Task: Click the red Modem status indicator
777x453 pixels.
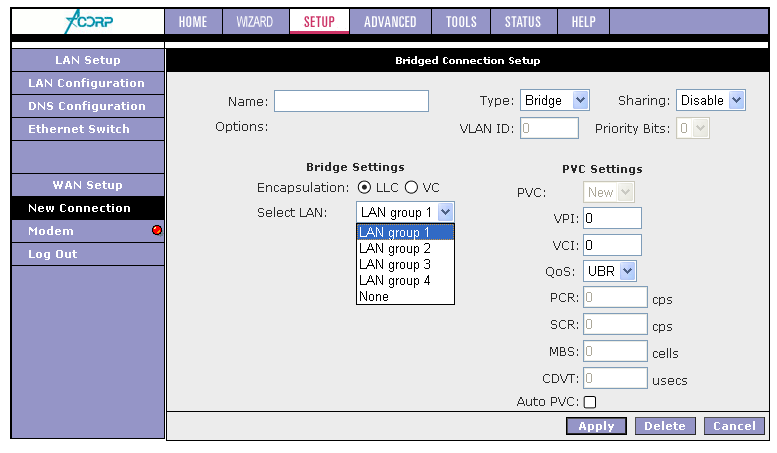Action: tap(157, 231)
